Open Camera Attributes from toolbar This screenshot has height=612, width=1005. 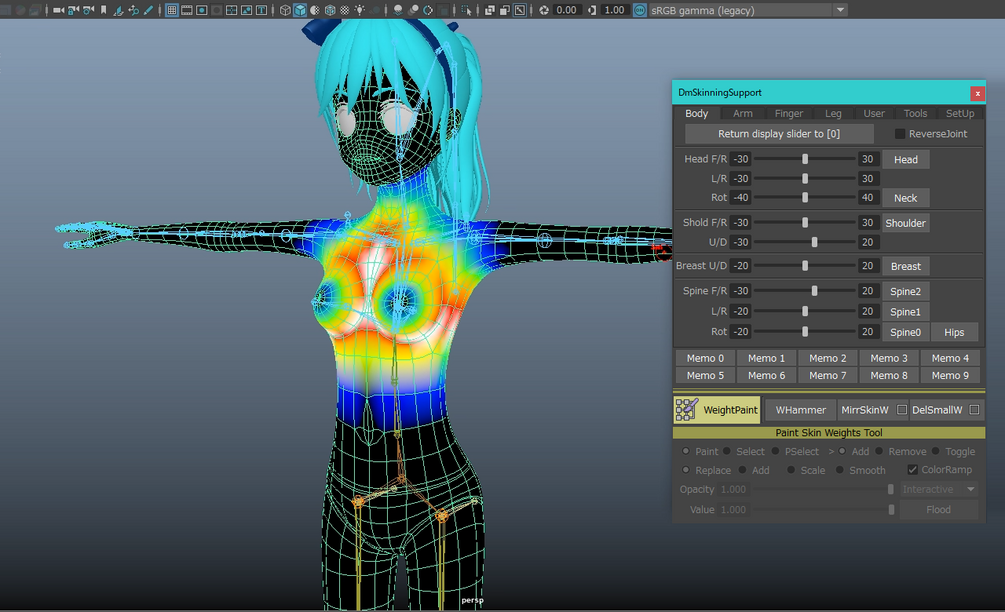pos(88,10)
